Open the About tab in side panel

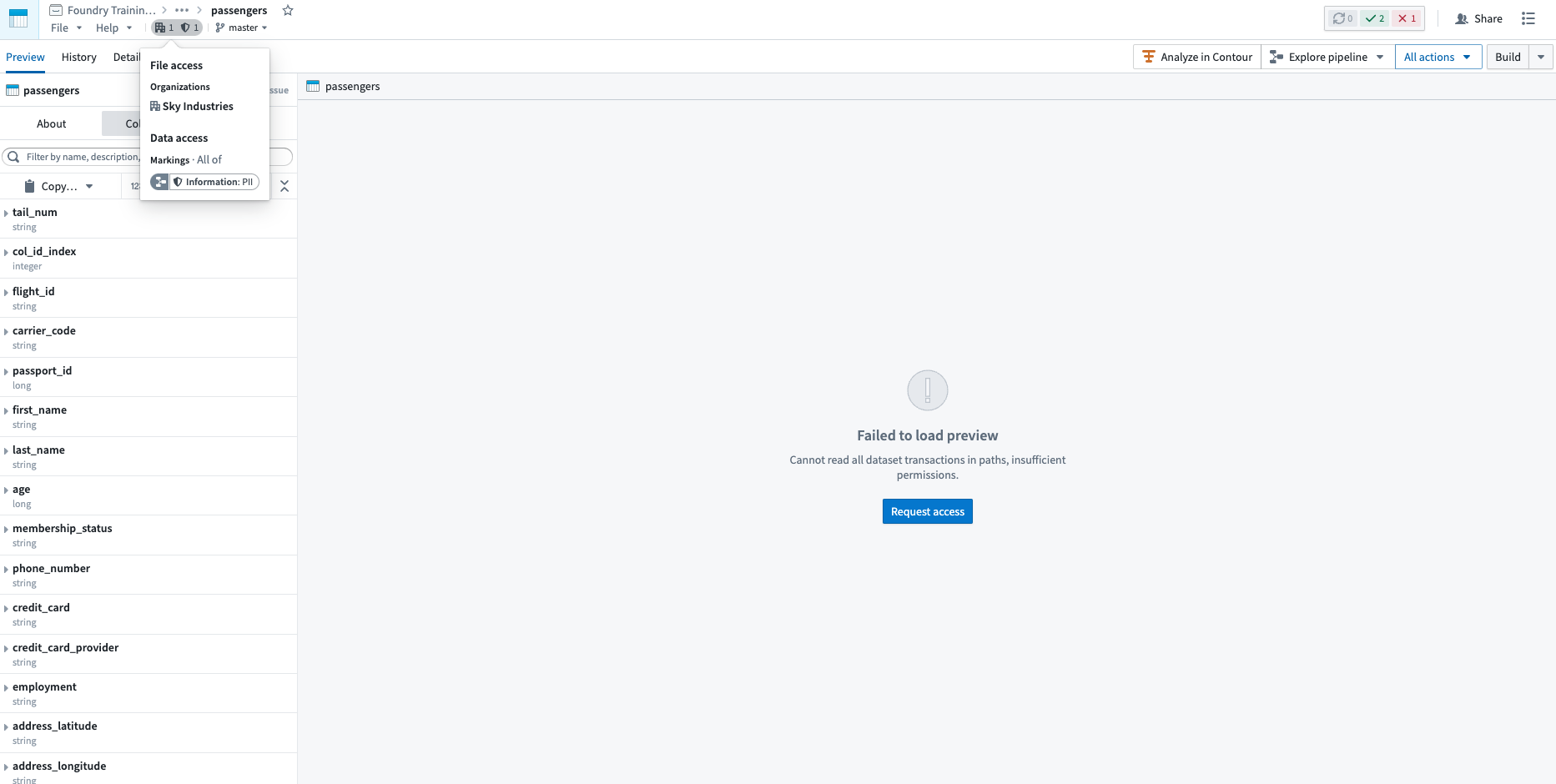click(51, 123)
